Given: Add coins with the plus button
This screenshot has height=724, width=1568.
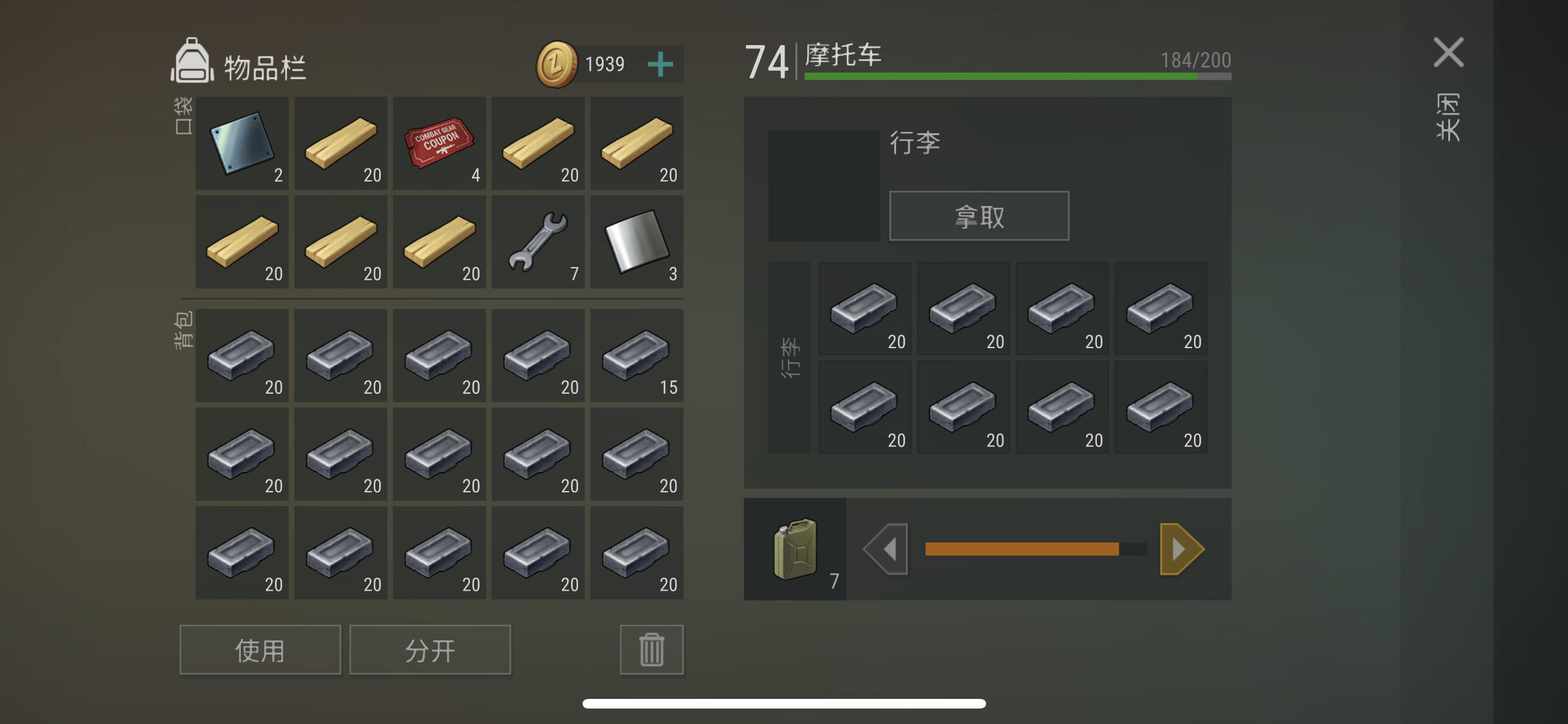Looking at the screenshot, I should pyautogui.click(x=660, y=64).
